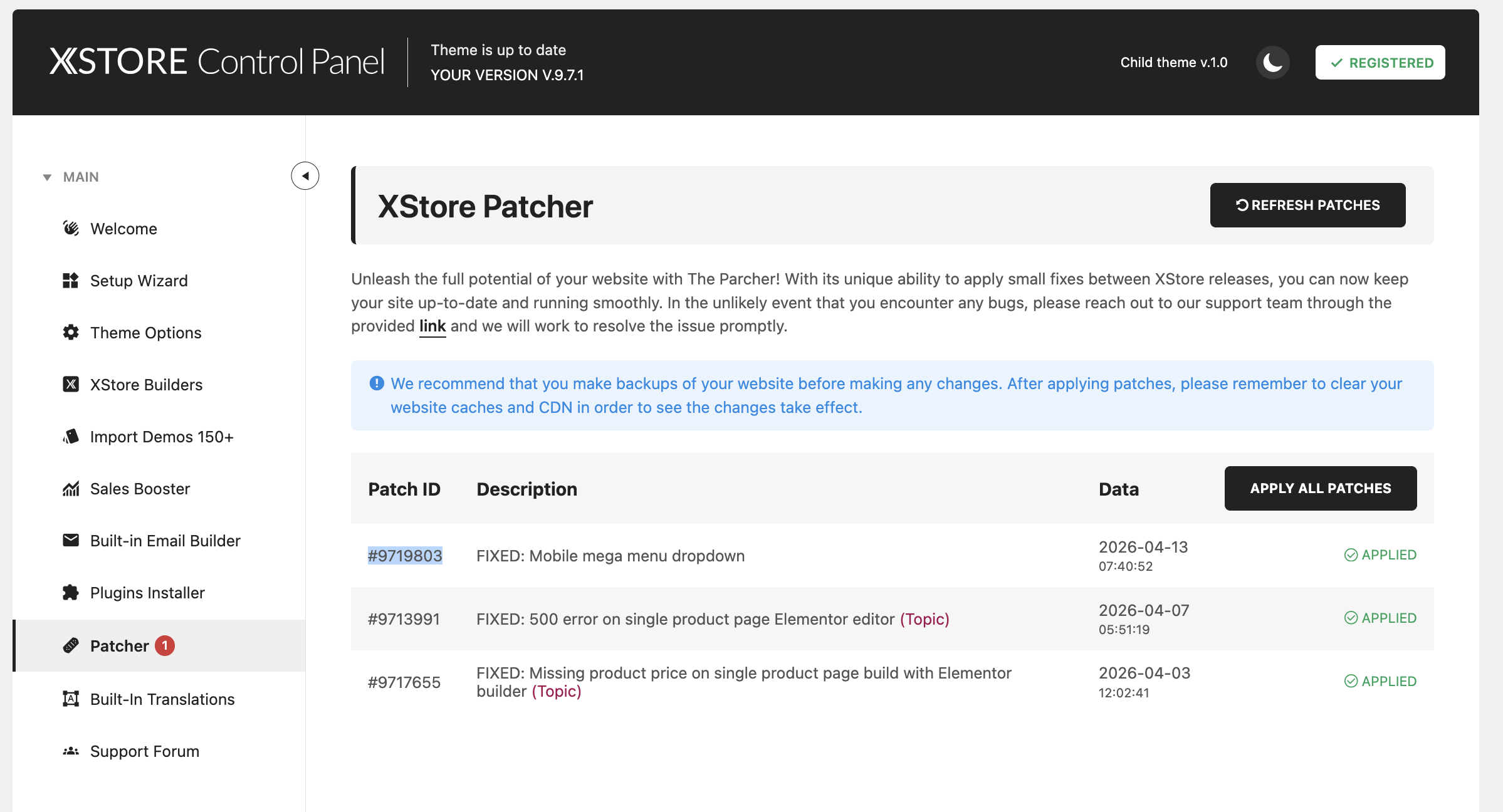Open the Patcher menu item

[x=119, y=646]
